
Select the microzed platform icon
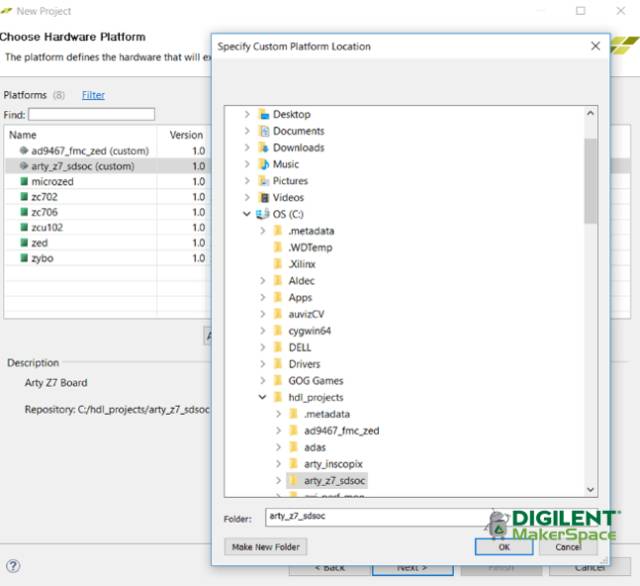click(x=23, y=182)
